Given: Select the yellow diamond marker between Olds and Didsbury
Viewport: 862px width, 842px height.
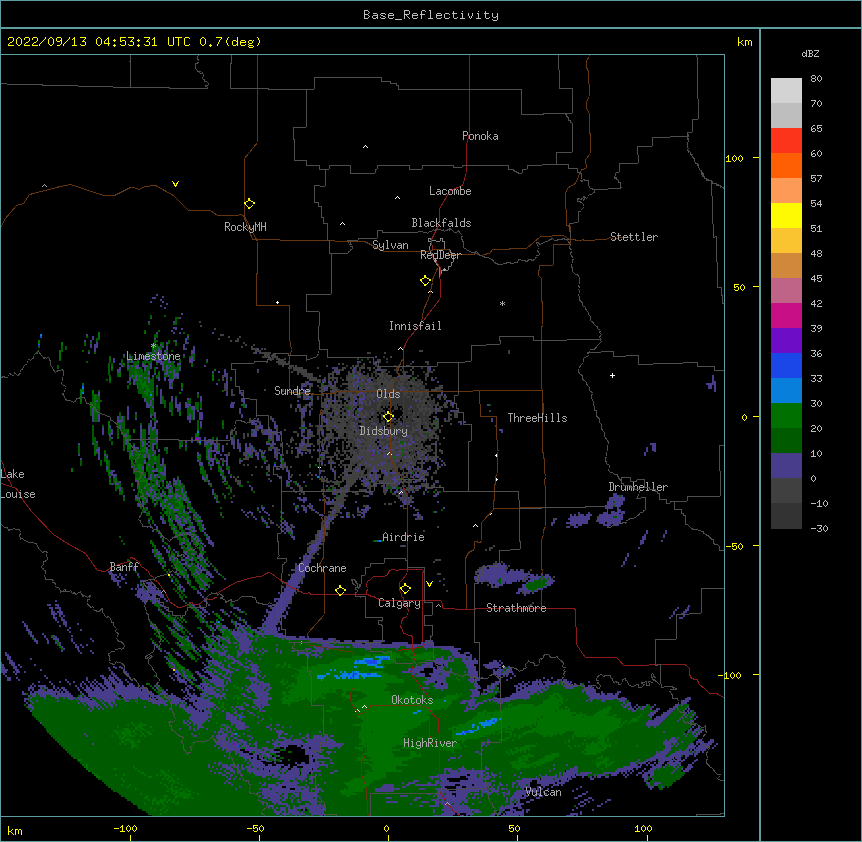Looking at the screenshot, I should click(x=388, y=417).
